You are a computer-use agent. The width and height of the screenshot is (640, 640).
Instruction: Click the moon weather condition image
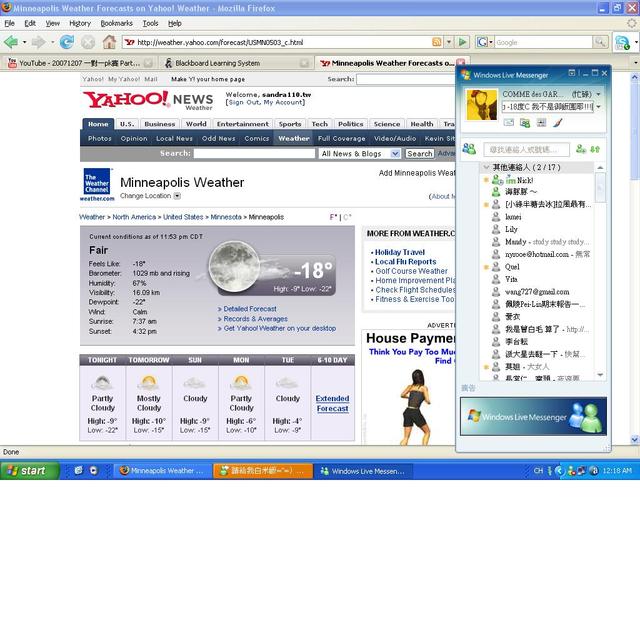coord(234,266)
